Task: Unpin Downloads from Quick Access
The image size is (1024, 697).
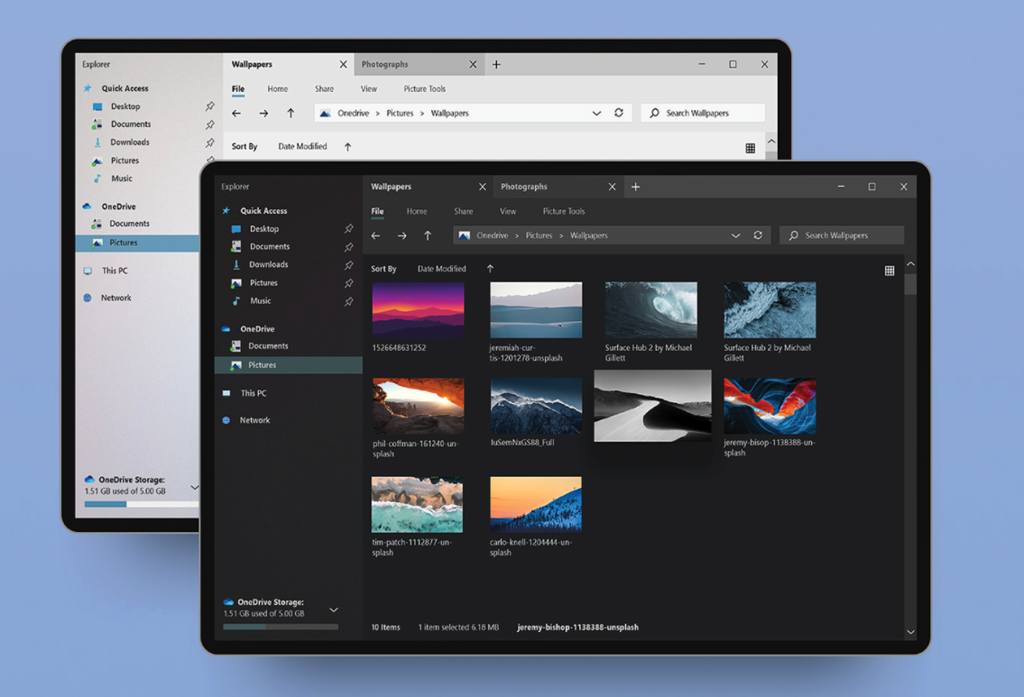Action: (348, 264)
